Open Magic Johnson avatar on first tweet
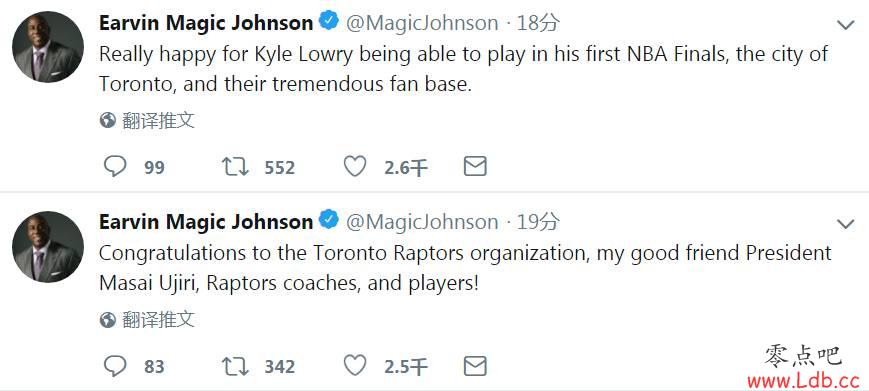 [48, 47]
